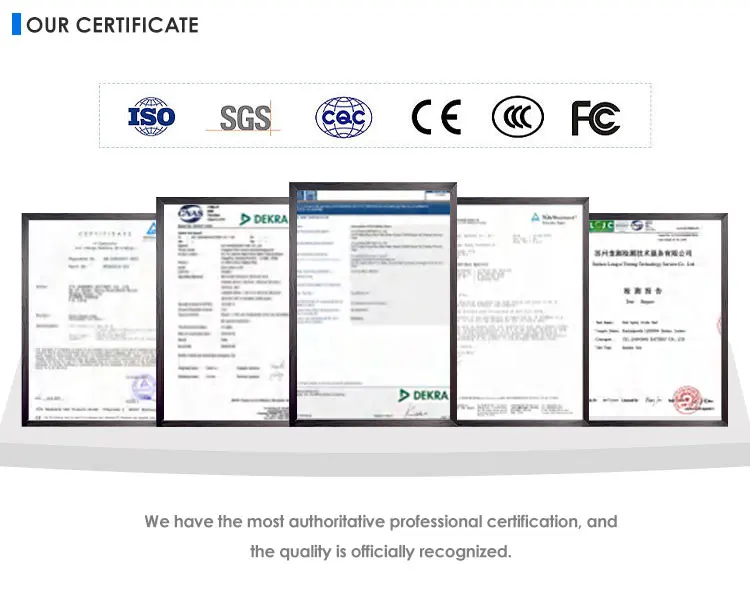Select the CQC globe logo
This screenshot has height=593, width=750.
click(x=343, y=117)
